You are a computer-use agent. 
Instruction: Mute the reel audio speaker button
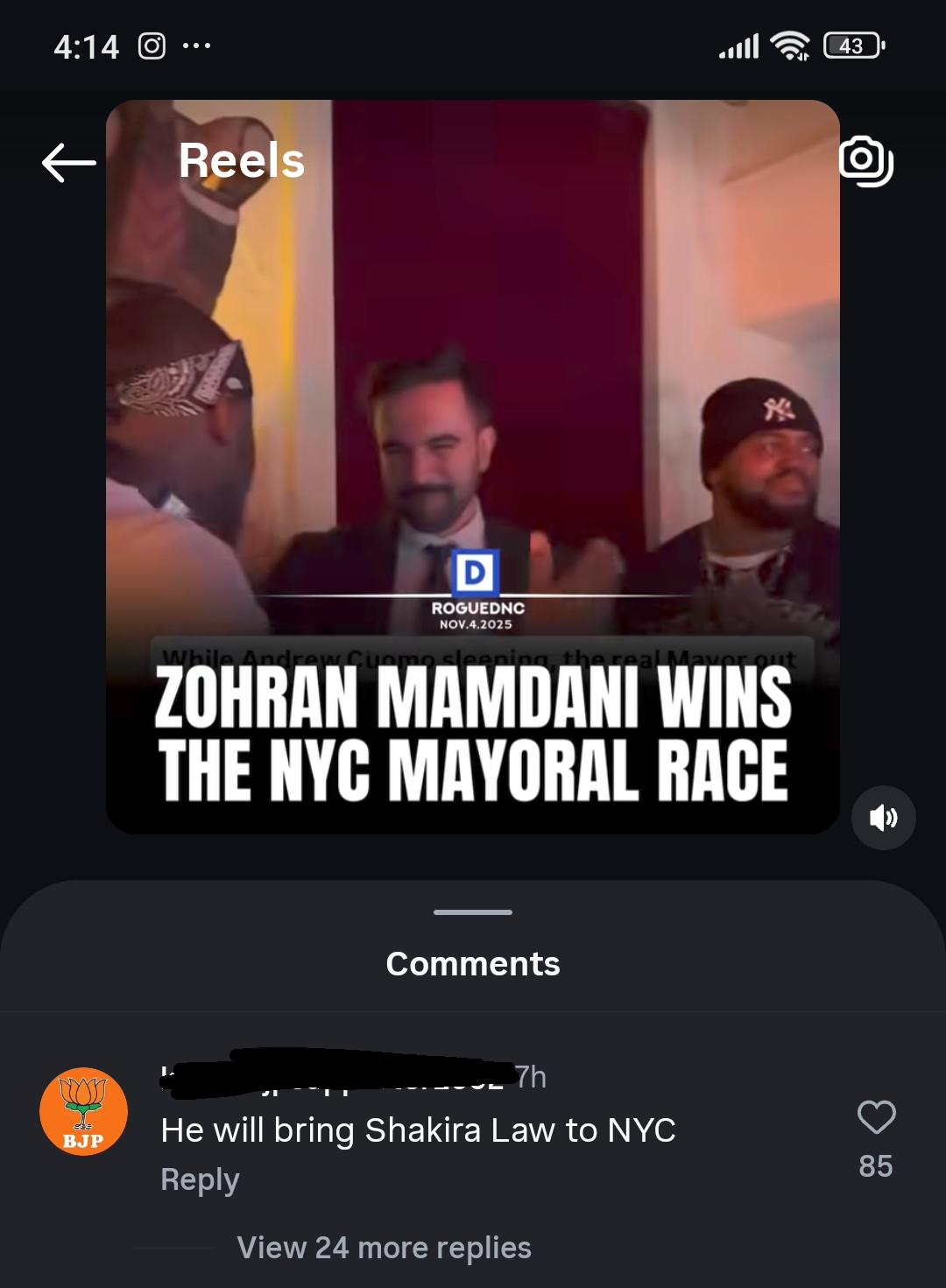click(x=883, y=818)
